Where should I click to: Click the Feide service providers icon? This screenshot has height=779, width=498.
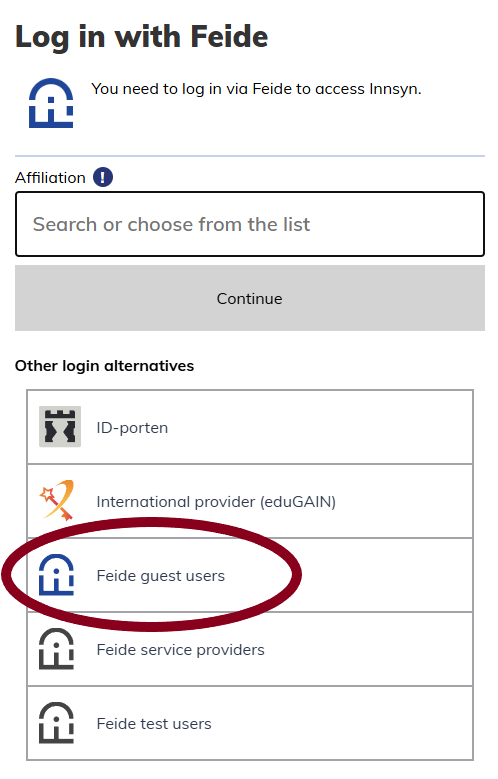pos(57,649)
